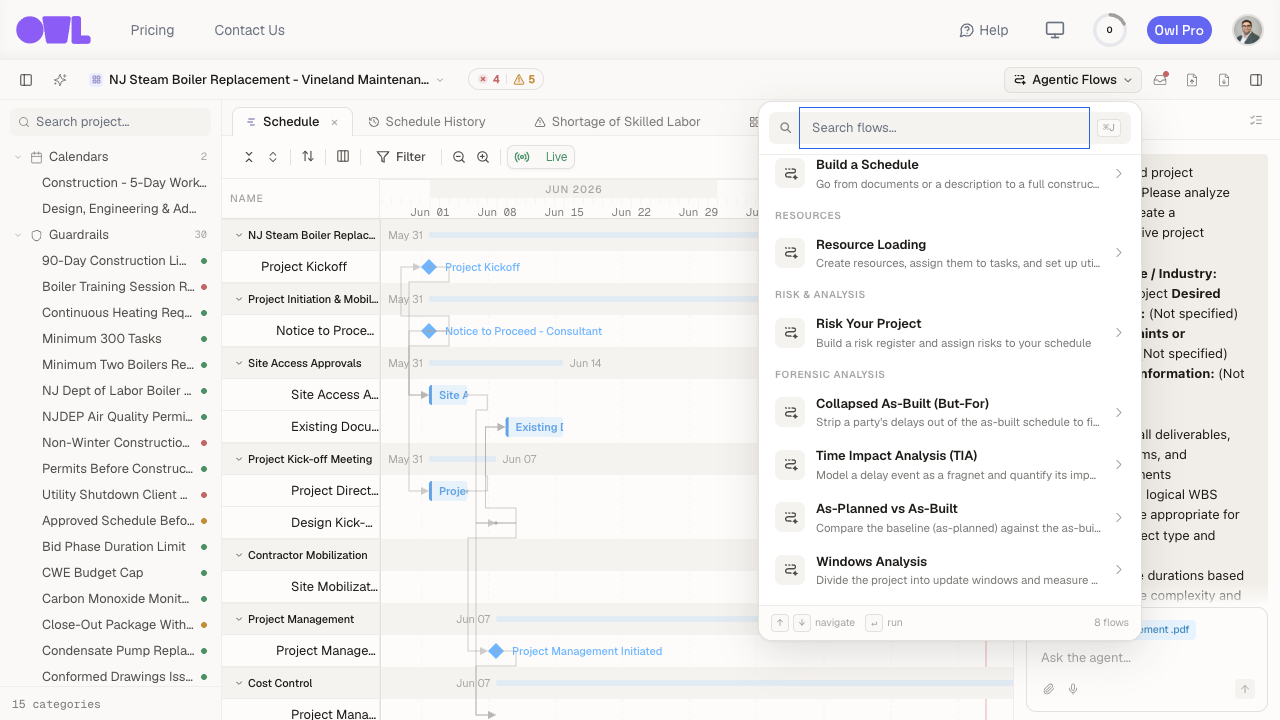Click the circular usage progress indicator
Screen dimensions: 1280x720
click(x=1109, y=30)
